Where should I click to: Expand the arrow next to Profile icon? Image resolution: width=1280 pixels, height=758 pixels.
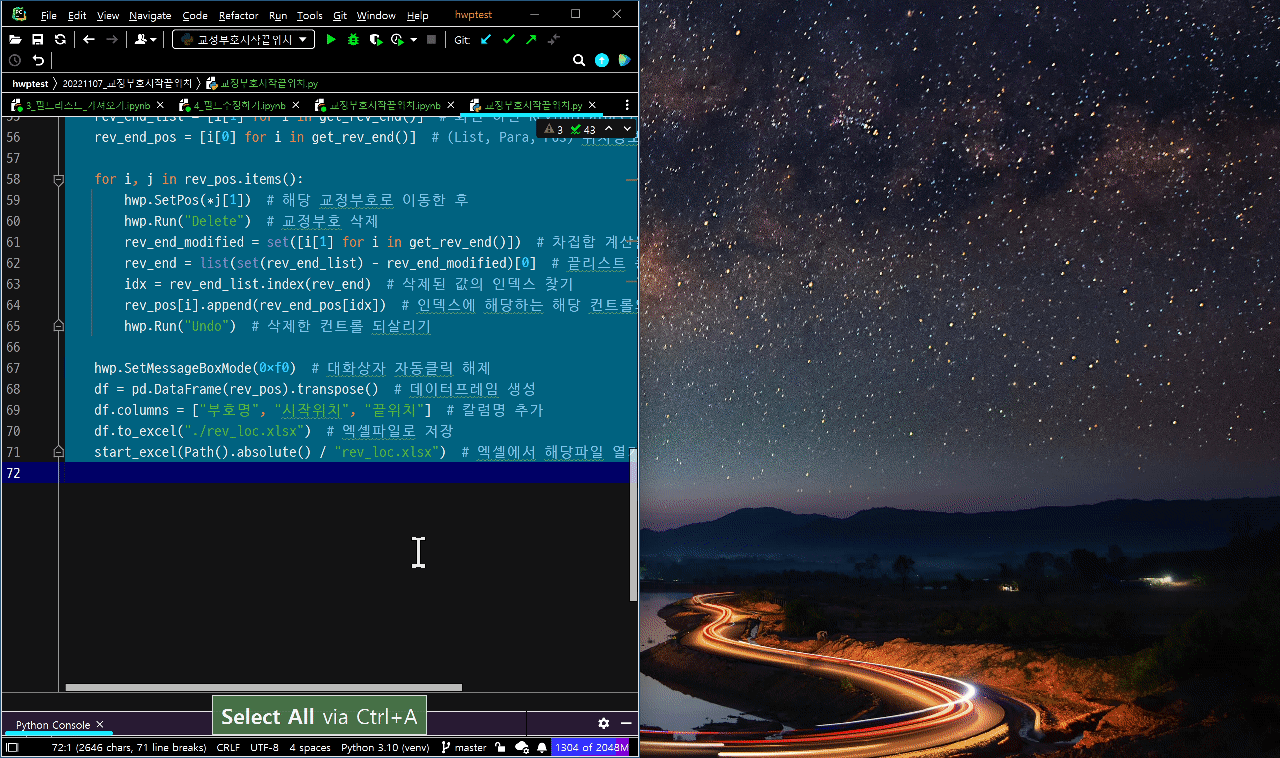click(412, 40)
